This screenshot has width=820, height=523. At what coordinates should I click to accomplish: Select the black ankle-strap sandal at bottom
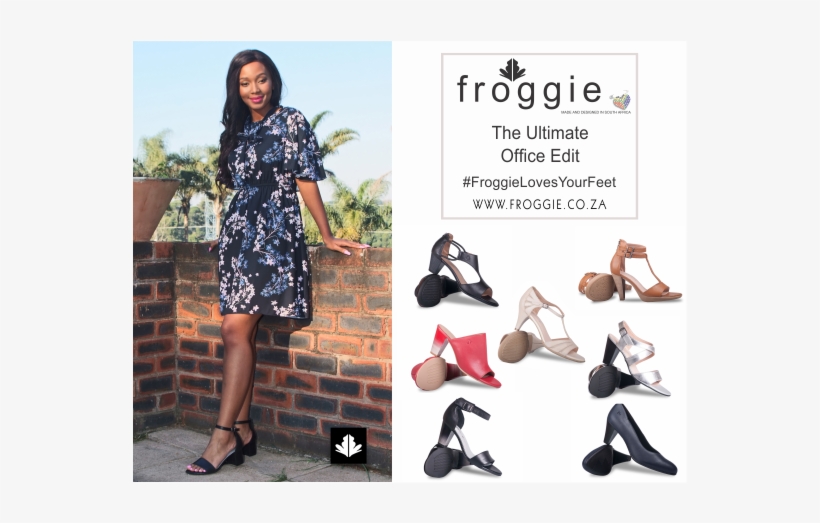coord(462,438)
